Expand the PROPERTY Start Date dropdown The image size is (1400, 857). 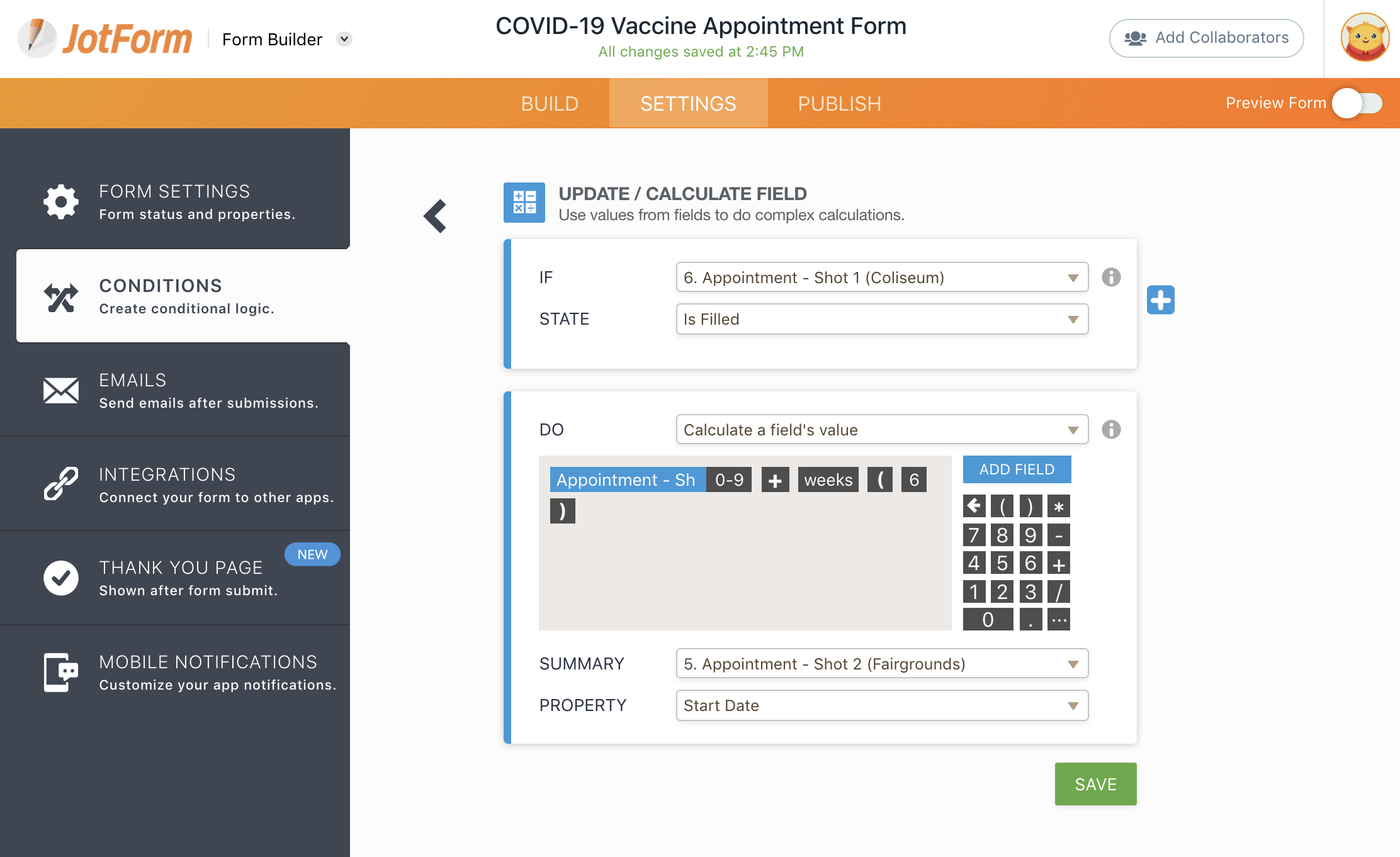[x=881, y=705]
